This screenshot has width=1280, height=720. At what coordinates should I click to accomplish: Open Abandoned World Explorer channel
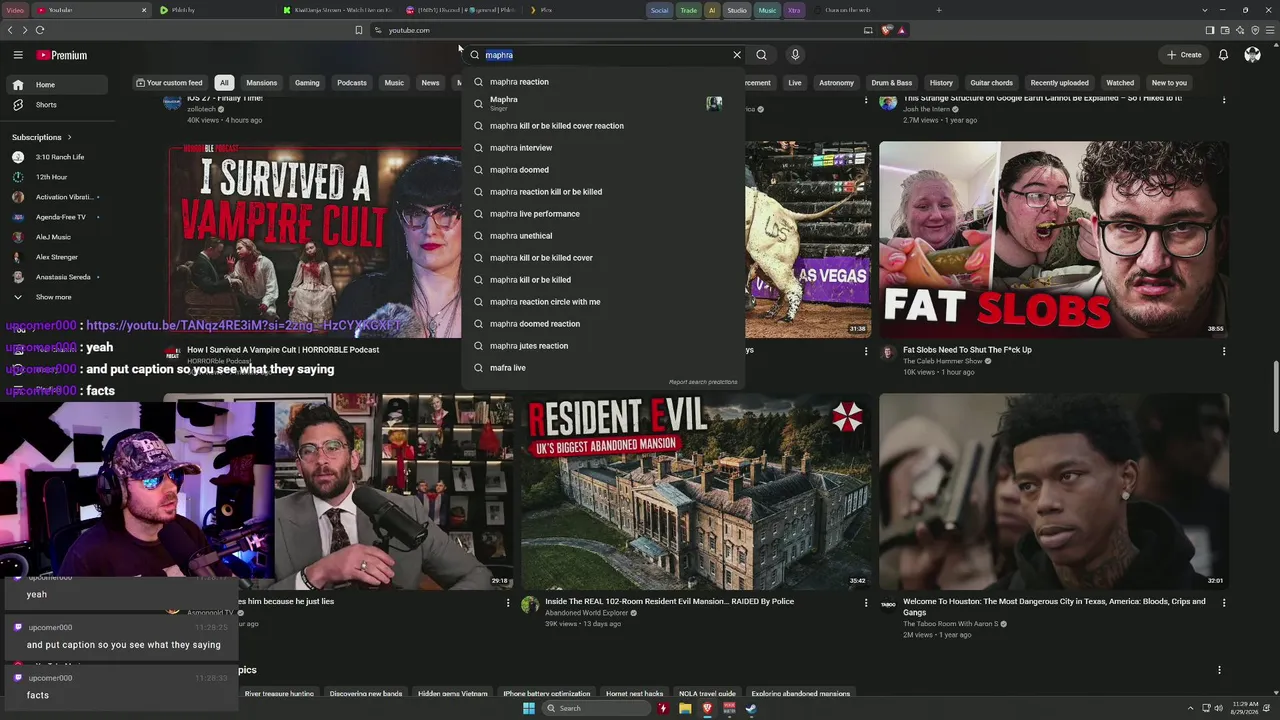[x=587, y=613]
